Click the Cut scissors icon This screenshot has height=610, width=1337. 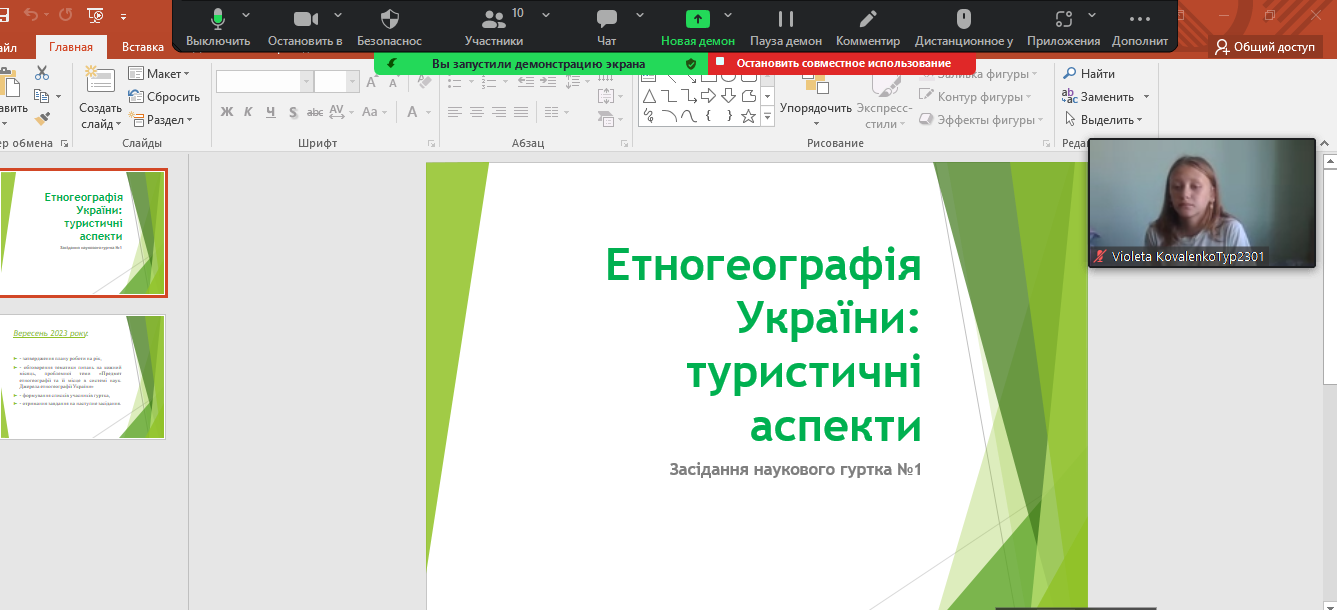[x=42, y=73]
